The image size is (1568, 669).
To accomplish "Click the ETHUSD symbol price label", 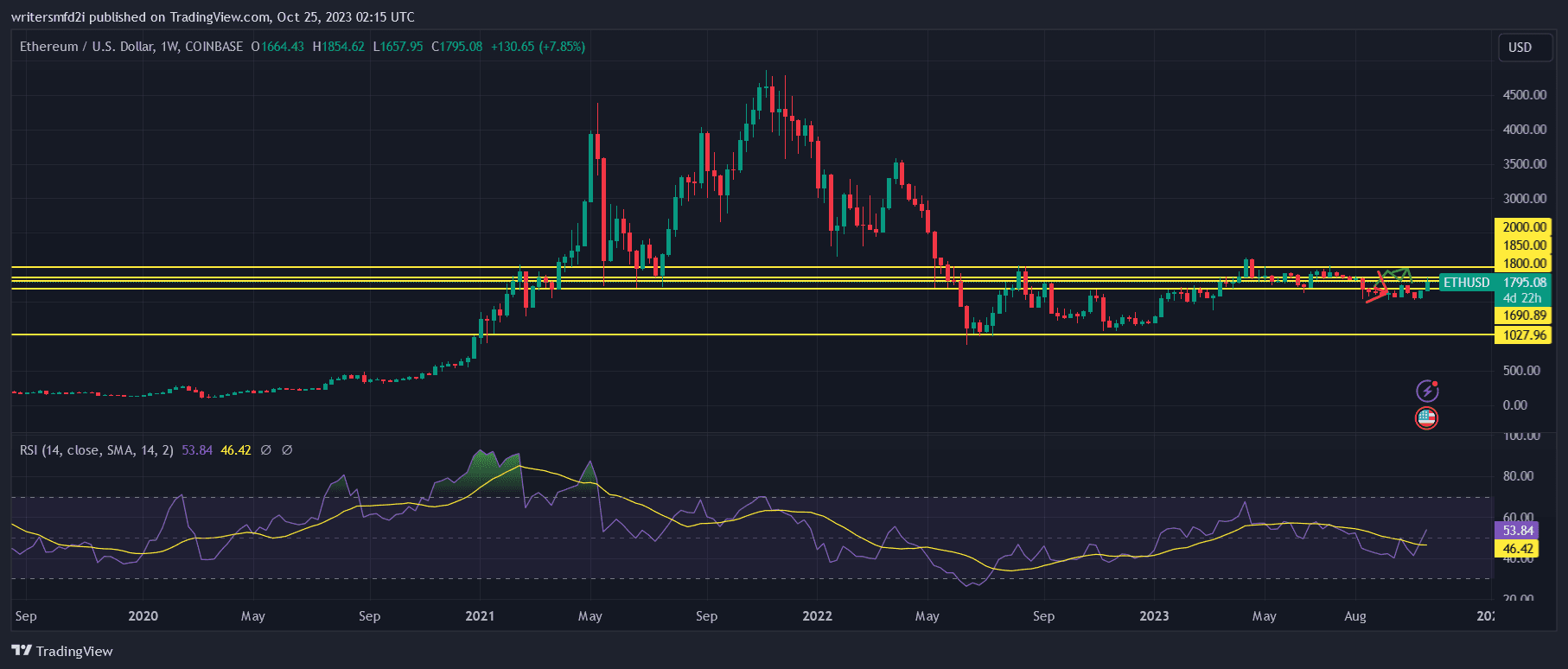I will point(1466,283).
